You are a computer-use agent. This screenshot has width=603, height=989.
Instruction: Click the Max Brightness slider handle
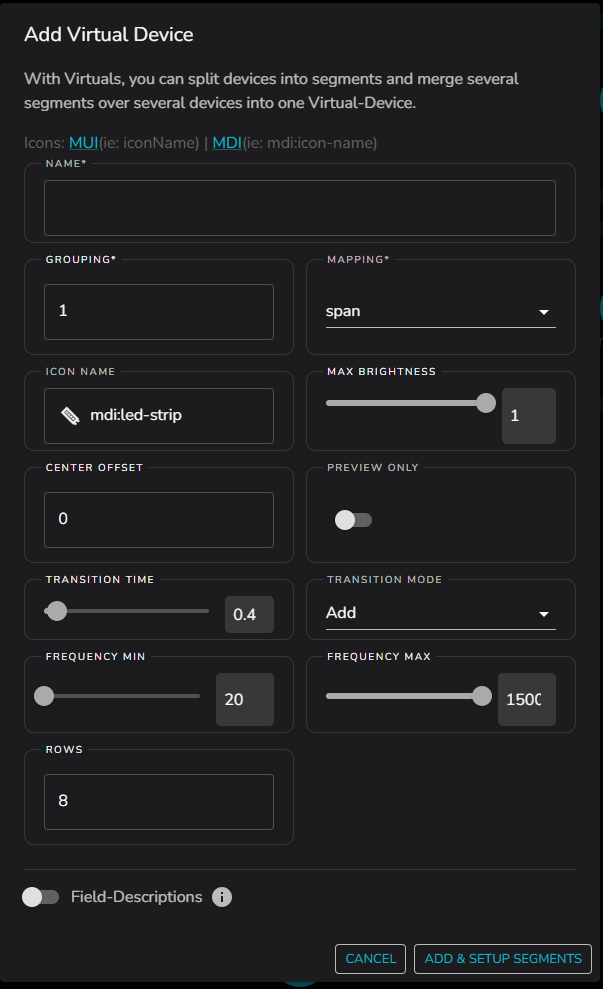click(486, 403)
